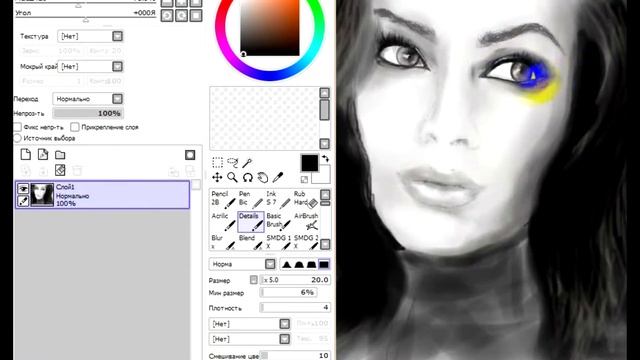Click the reset rotation view button
640x360 pixels.
point(196,16)
